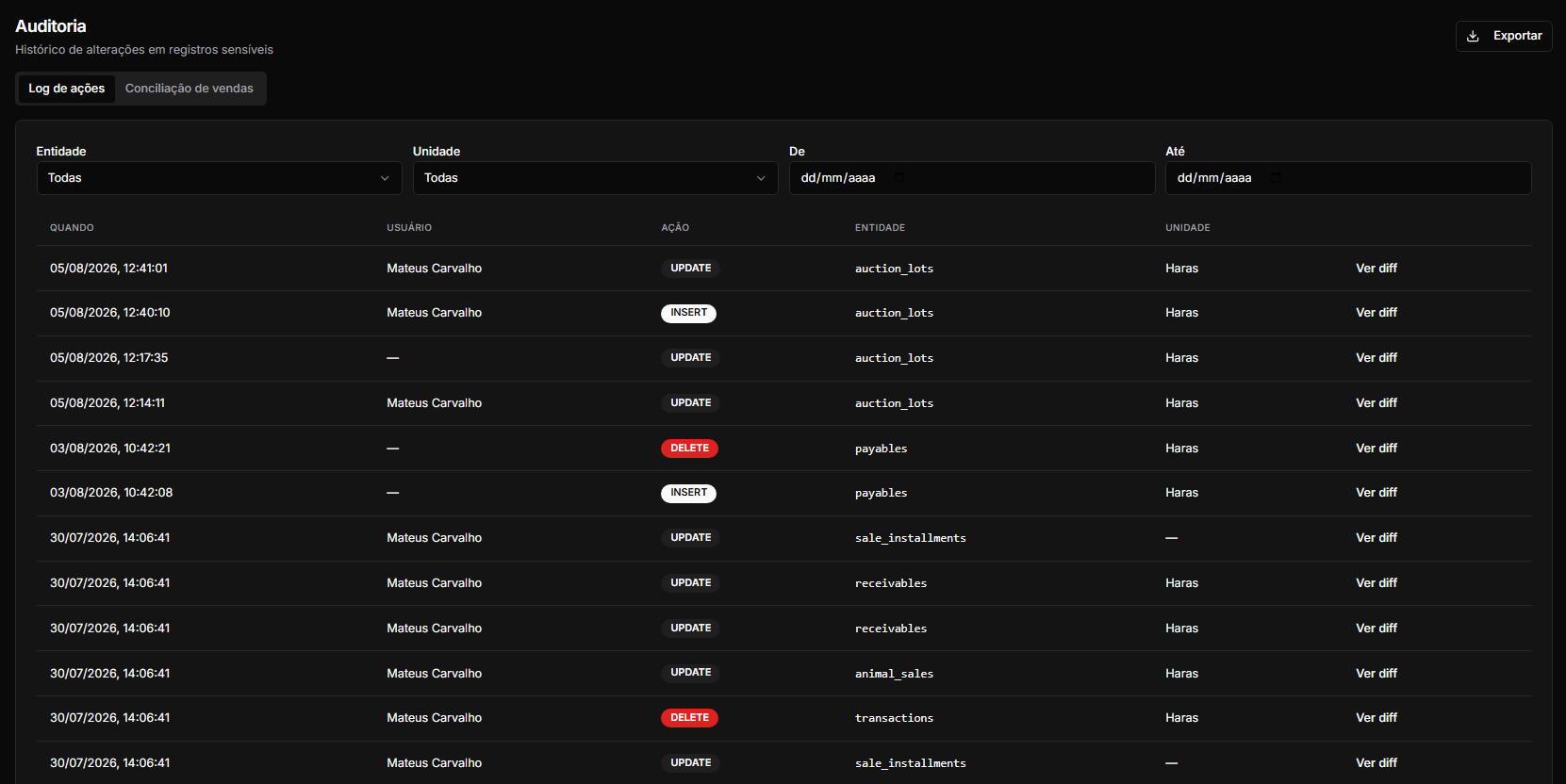Open Ver diff for payables DELETE row
Screen dimensions: 1566x784
point(1376,449)
